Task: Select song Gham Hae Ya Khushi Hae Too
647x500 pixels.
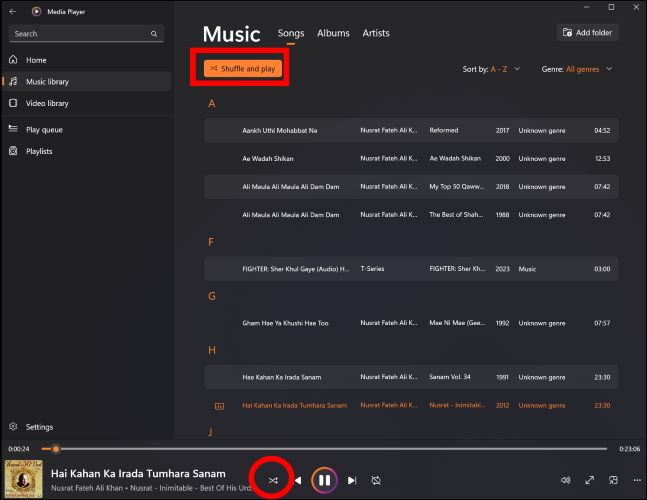Action: (411, 323)
